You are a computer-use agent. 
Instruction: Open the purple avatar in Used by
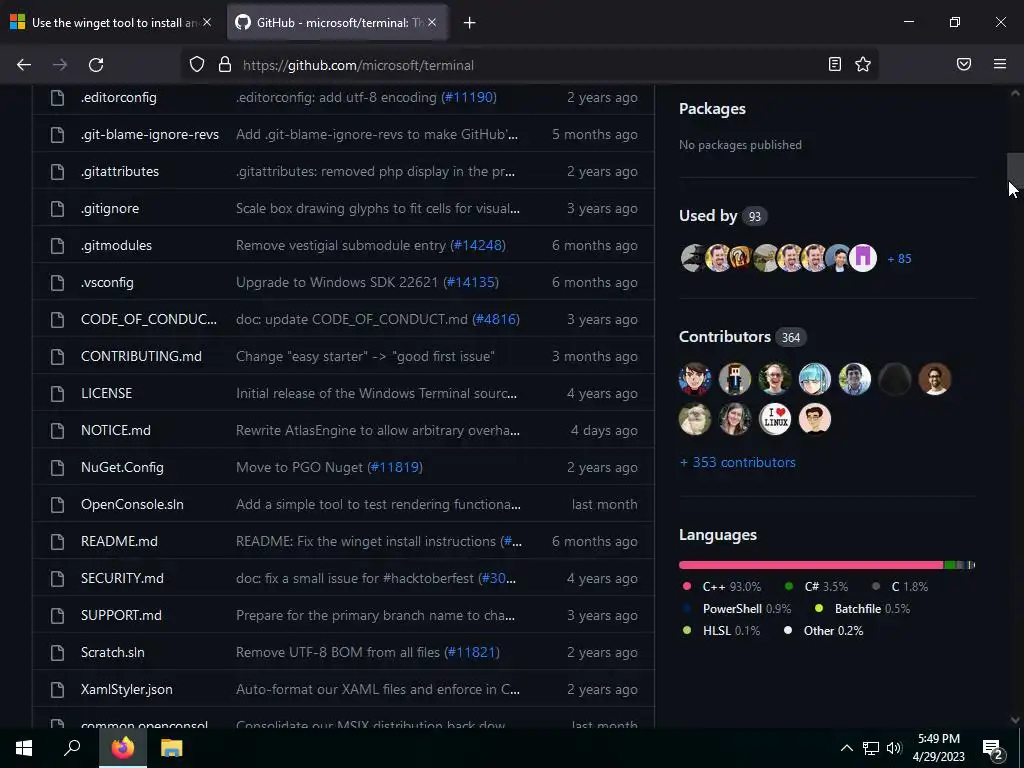tap(863, 258)
